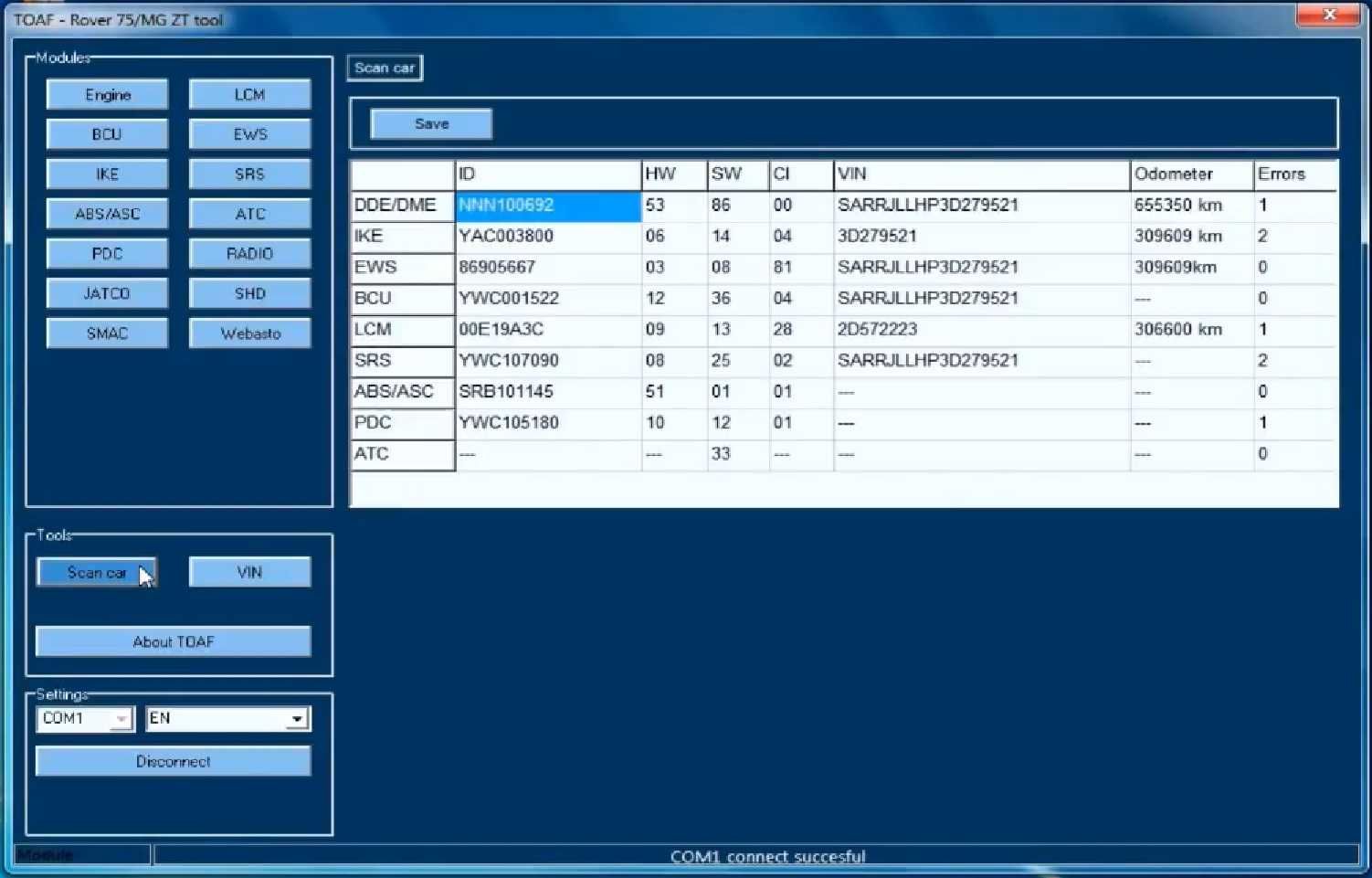Screen dimensions: 1372x878
Task: Open the RADIO module
Action: (249, 254)
